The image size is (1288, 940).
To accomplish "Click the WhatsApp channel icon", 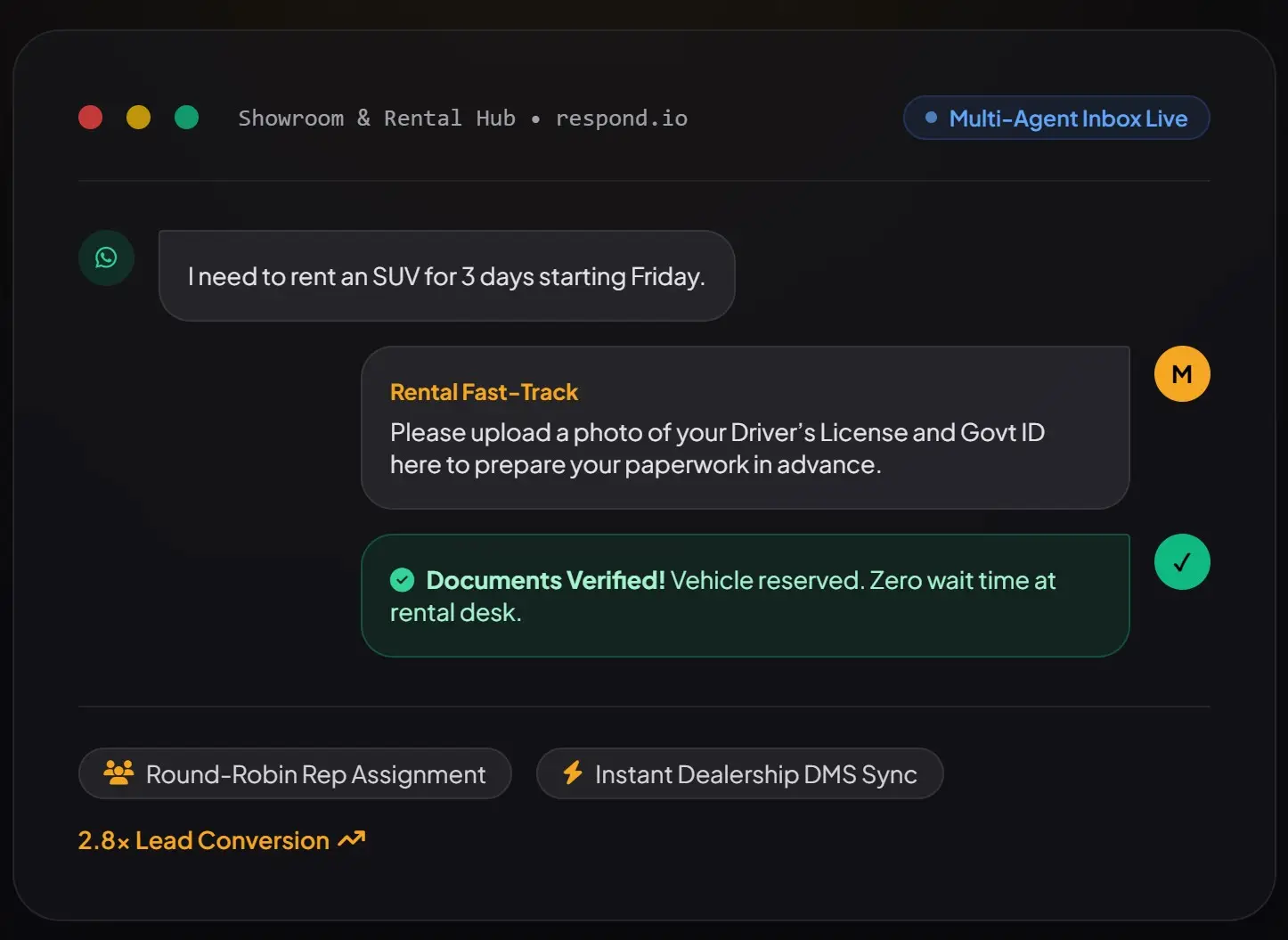I will pyautogui.click(x=106, y=258).
